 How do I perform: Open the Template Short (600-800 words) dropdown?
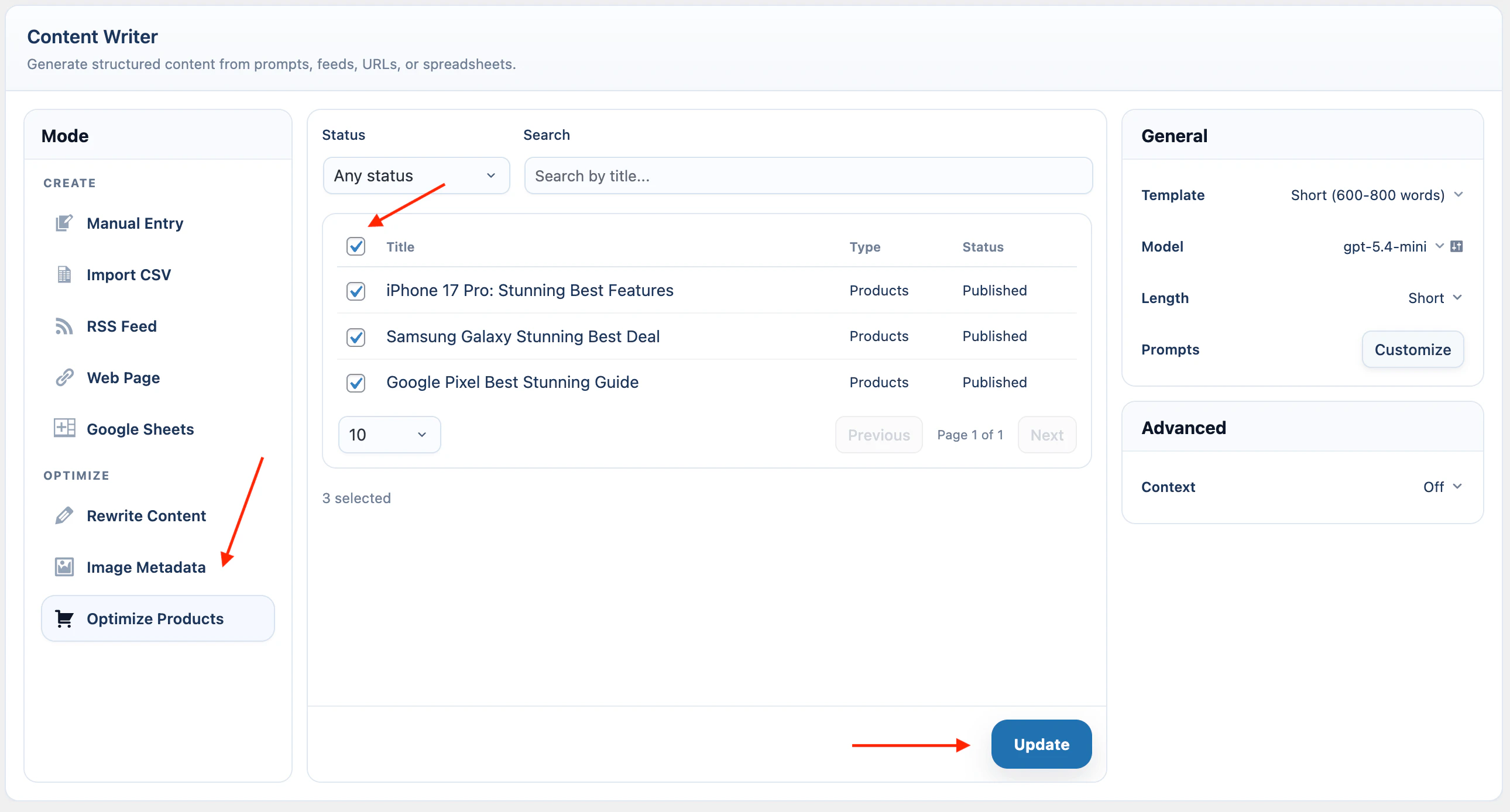coord(1377,195)
